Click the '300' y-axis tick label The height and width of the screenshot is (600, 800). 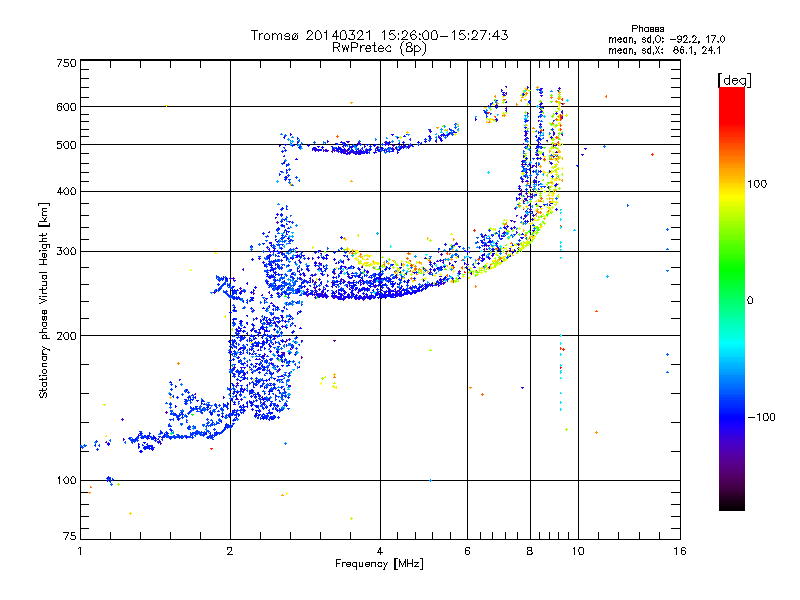tap(66, 251)
